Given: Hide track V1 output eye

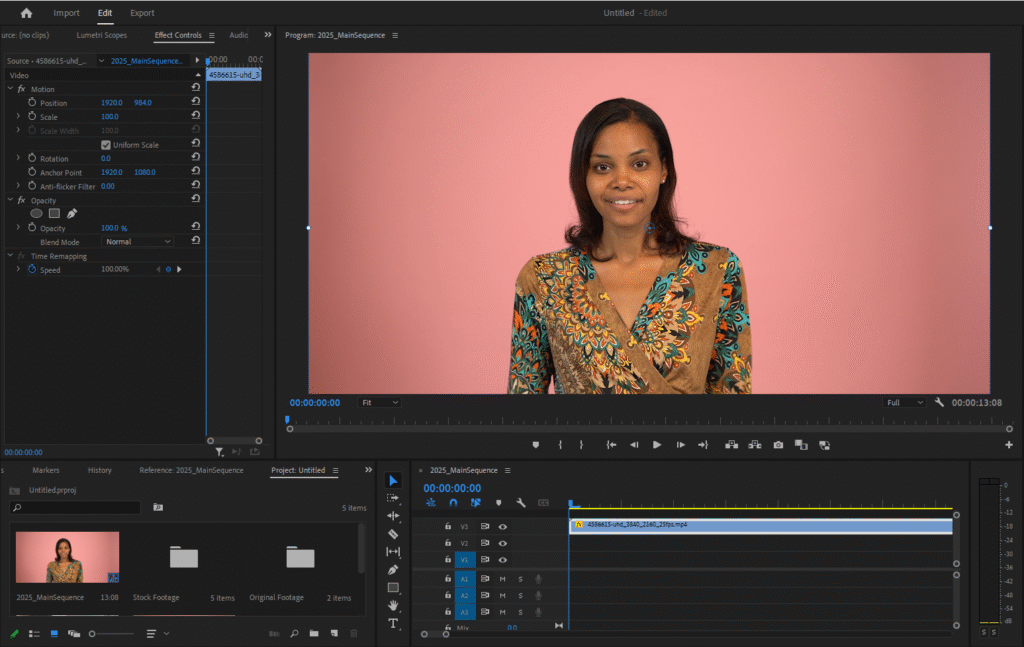Looking at the screenshot, I should 503,560.
